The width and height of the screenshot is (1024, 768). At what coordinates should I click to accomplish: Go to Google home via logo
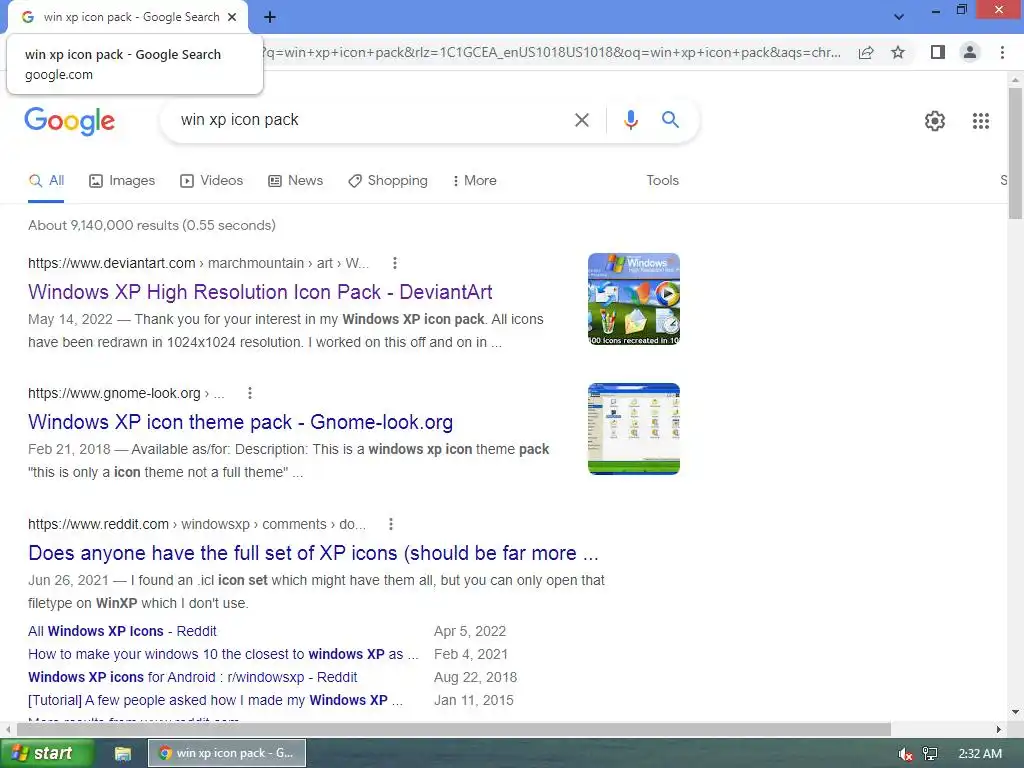pos(69,121)
